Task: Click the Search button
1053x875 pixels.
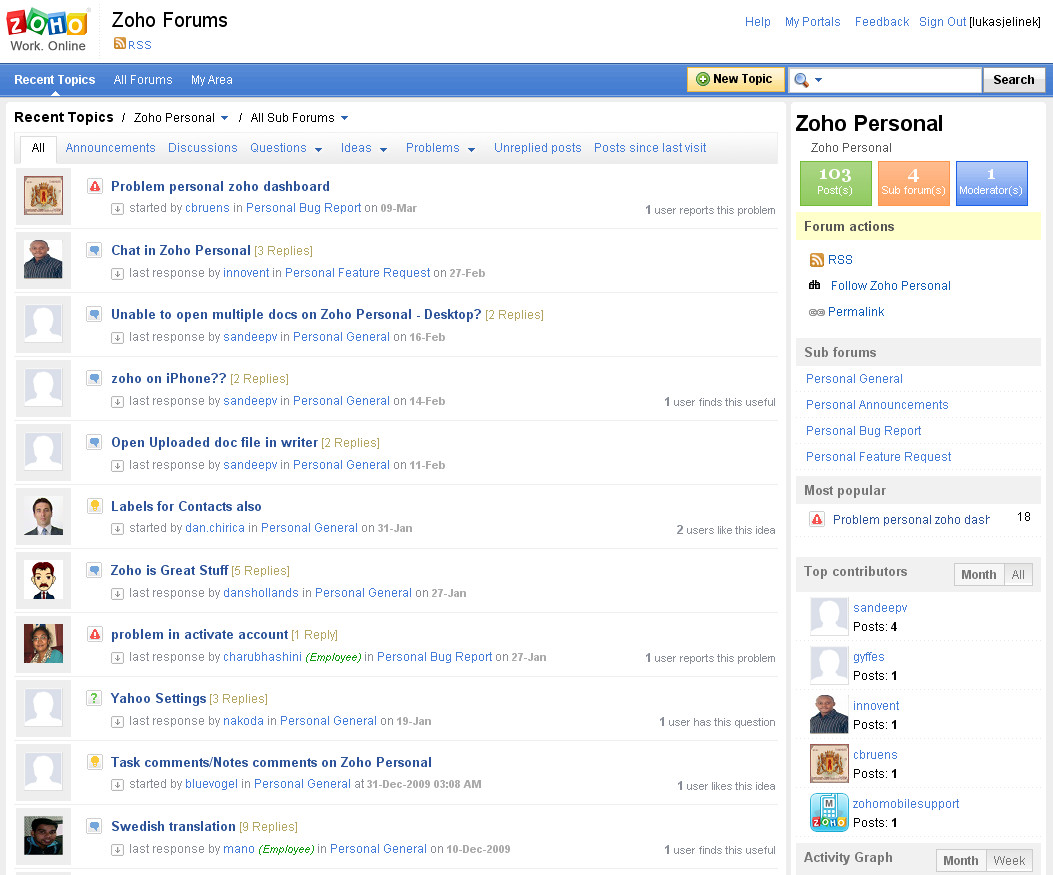Action: [1013, 79]
